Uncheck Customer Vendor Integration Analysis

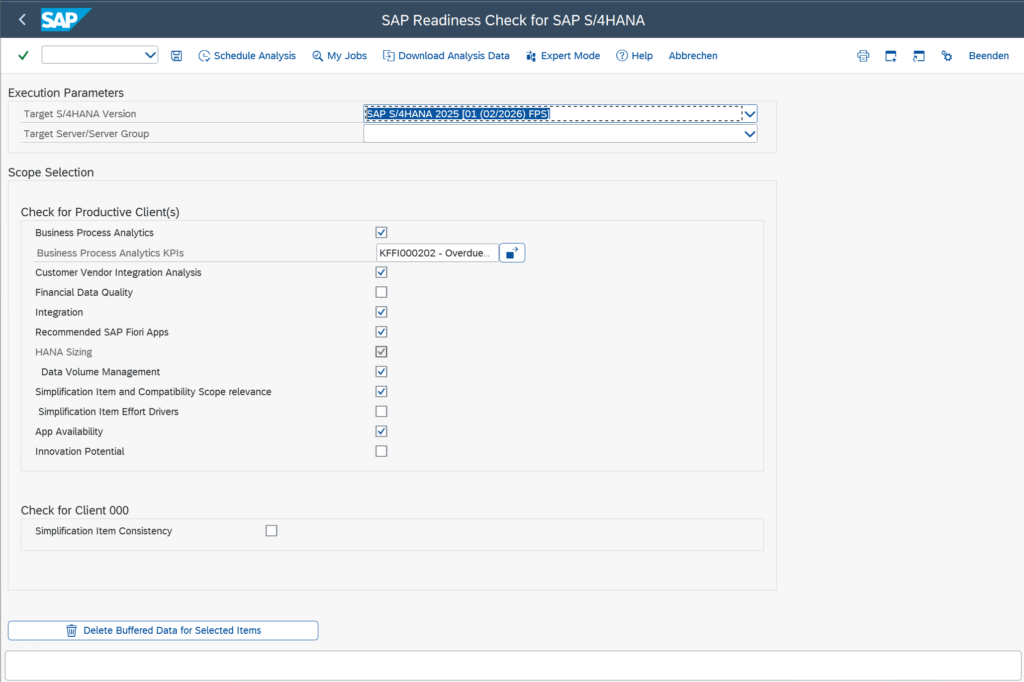(381, 272)
